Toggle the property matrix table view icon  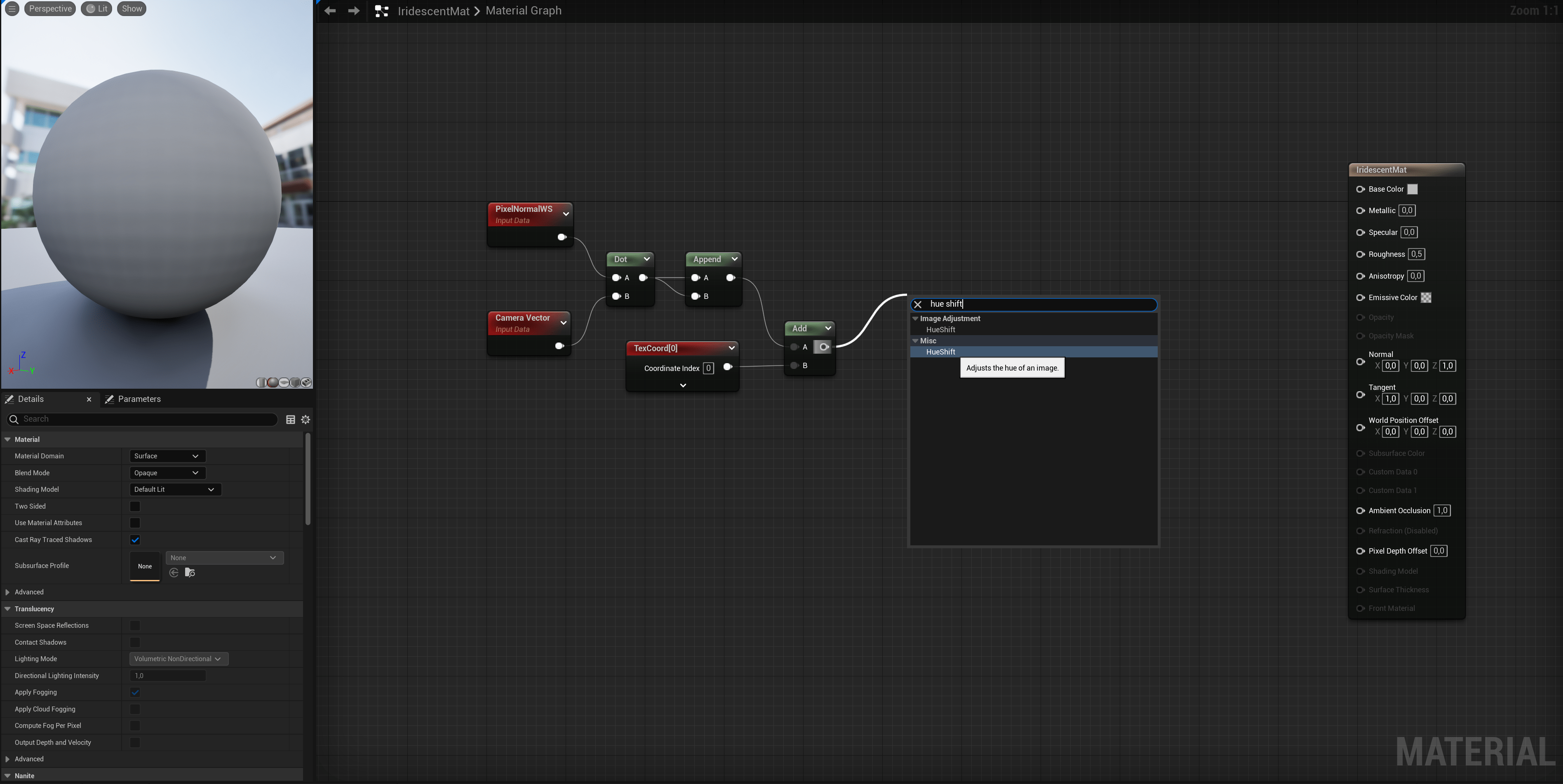(x=291, y=419)
